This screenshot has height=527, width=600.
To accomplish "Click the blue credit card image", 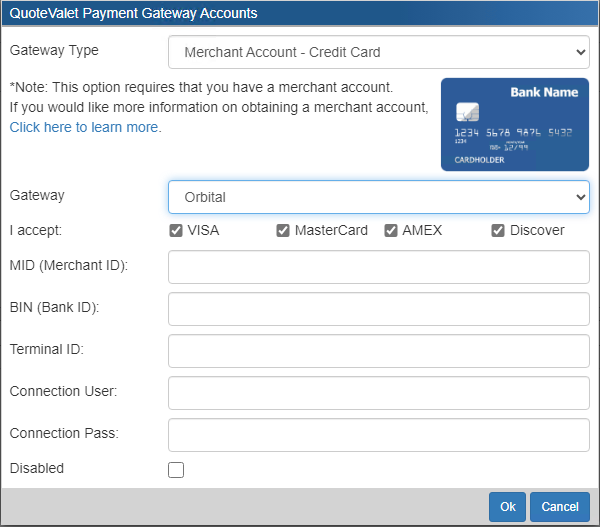I will click(514, 125).
